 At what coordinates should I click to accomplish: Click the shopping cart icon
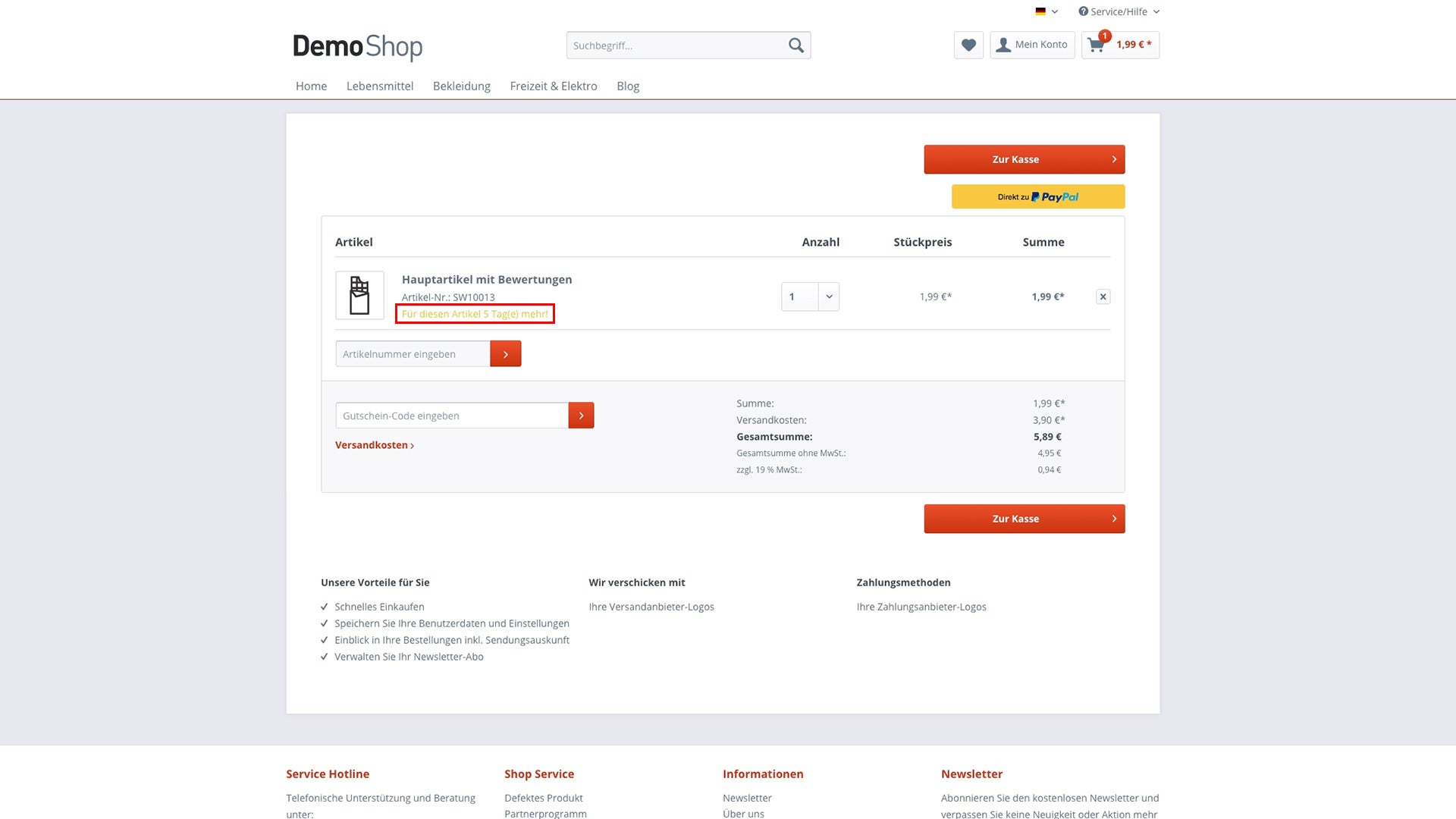point(1096,45)
